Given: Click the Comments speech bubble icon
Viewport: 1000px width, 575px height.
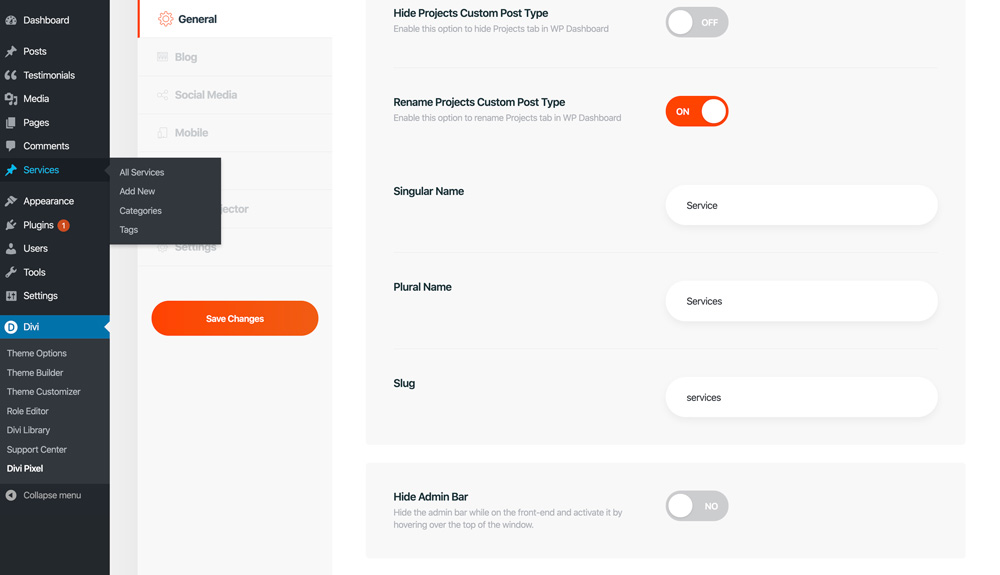Looking at the screenshot, I should (11, 146).
